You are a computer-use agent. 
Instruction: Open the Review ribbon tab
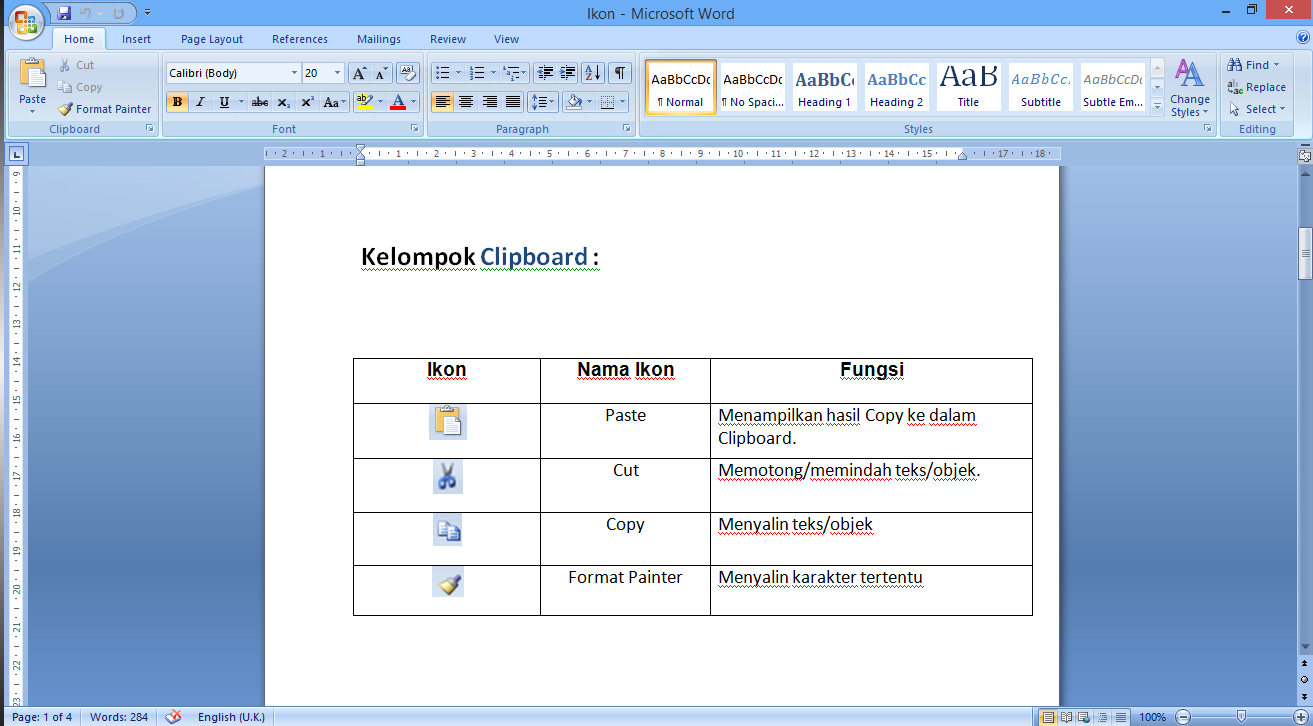click(447, 39)
